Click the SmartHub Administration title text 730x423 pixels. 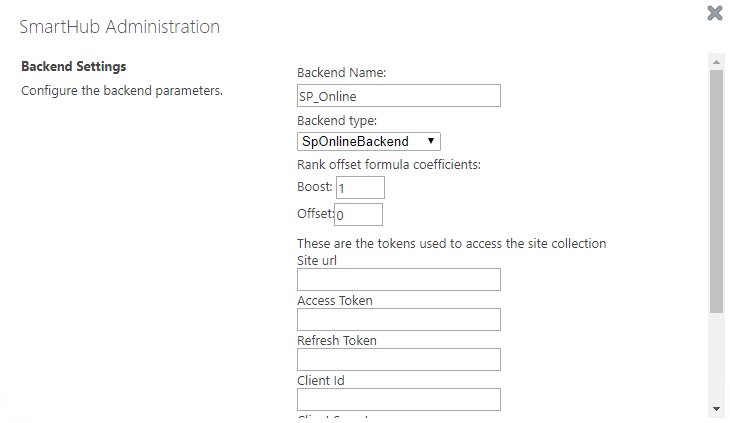pyautogui.click(x=120, y=27)
